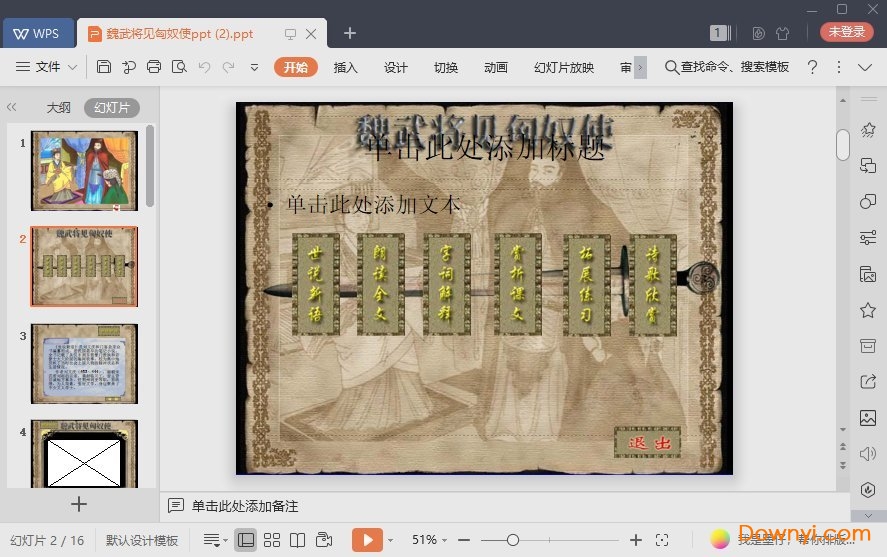
Task: Collapse the ribbon with chevron
Action: click(x=864, y=67)
